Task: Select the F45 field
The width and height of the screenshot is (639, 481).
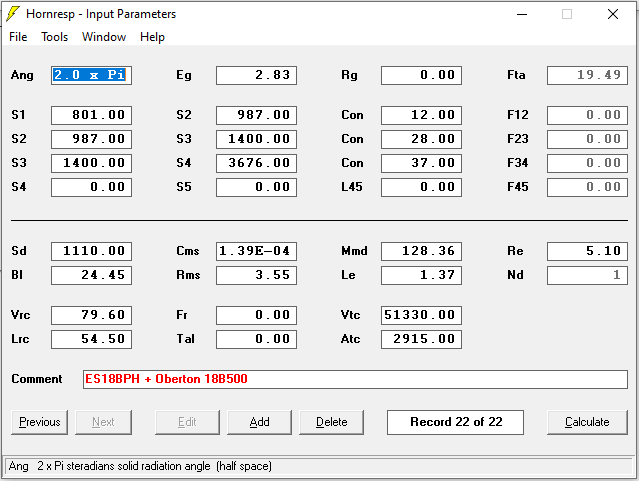Action: [587, 188]
